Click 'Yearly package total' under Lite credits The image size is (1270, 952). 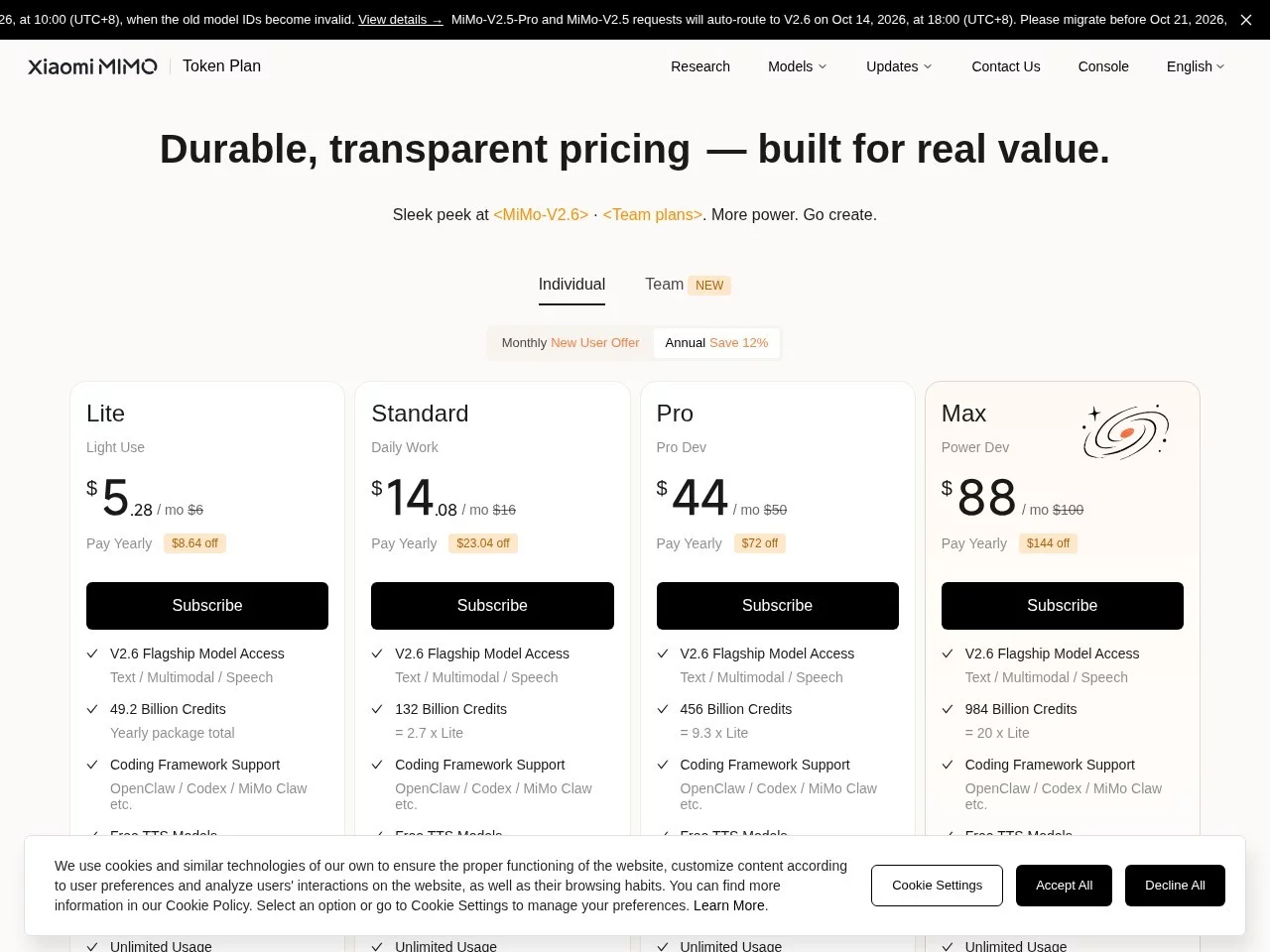pyautogui.click(x=173, y=733)
